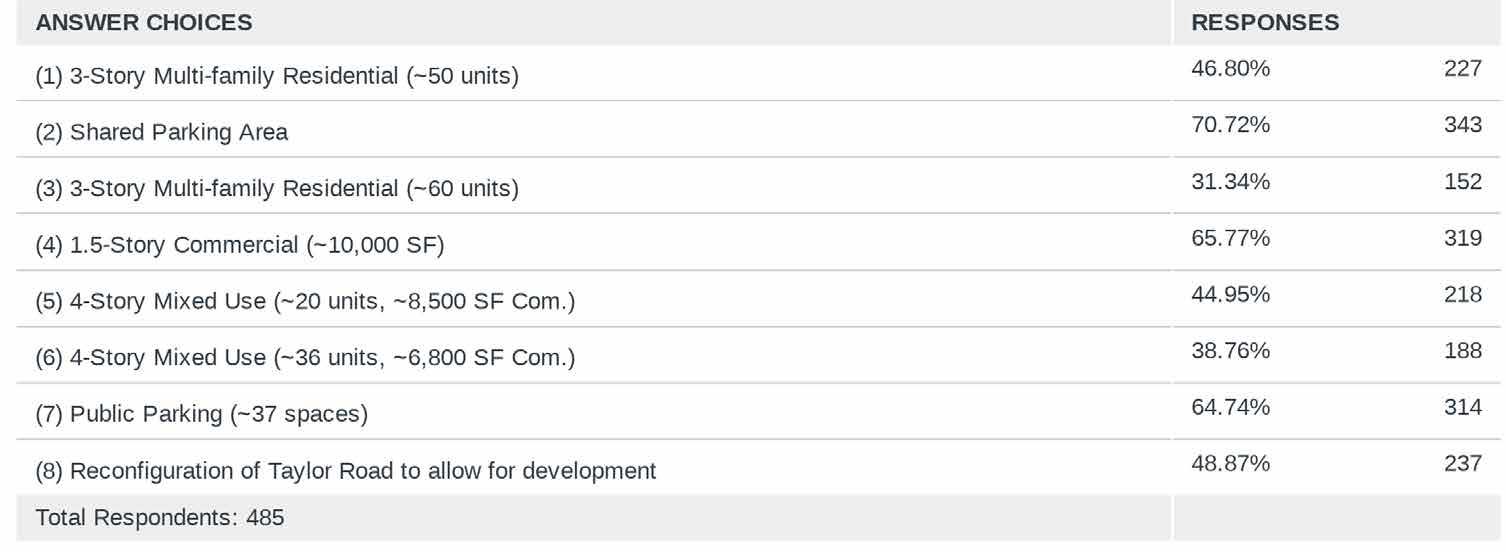Click the response count 218
The image size is (1506, 552).
click(1463, 295)
